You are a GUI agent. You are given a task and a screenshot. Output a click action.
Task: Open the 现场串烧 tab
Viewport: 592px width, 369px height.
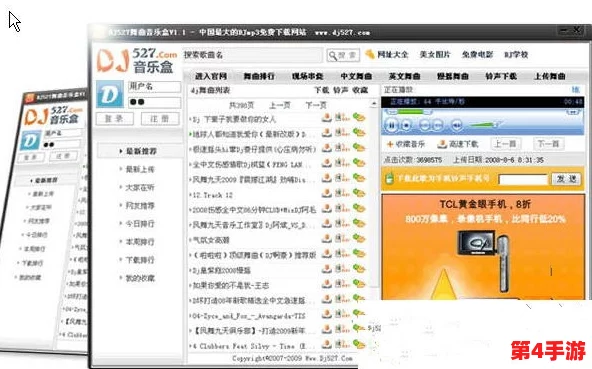(x=307, y=76)
